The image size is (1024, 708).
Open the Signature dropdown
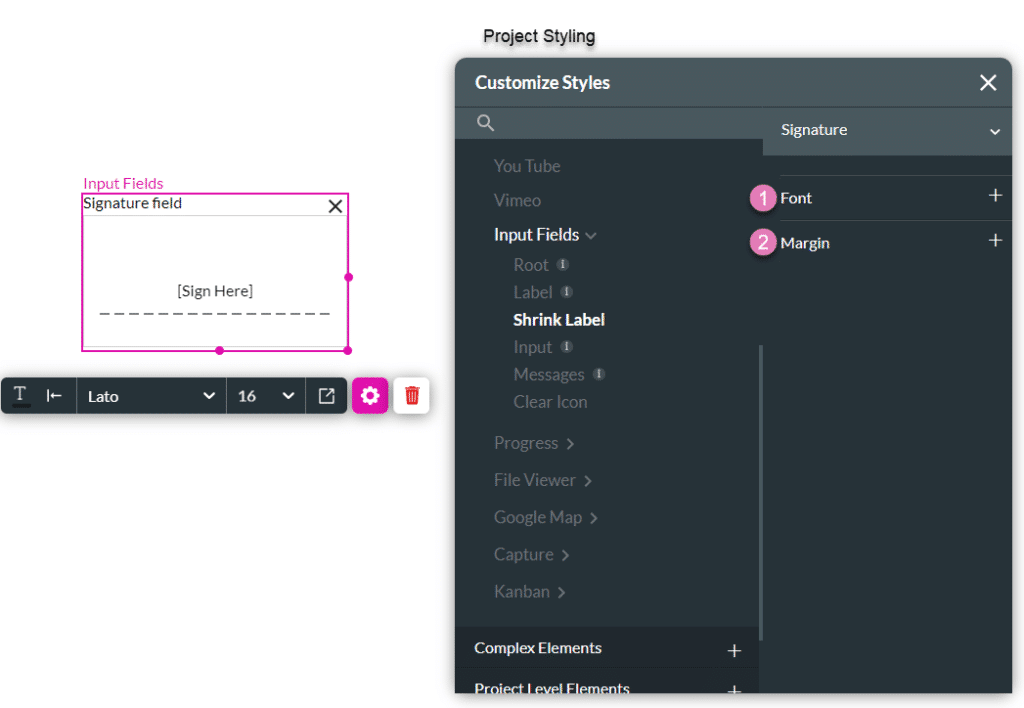click(995, 131)
